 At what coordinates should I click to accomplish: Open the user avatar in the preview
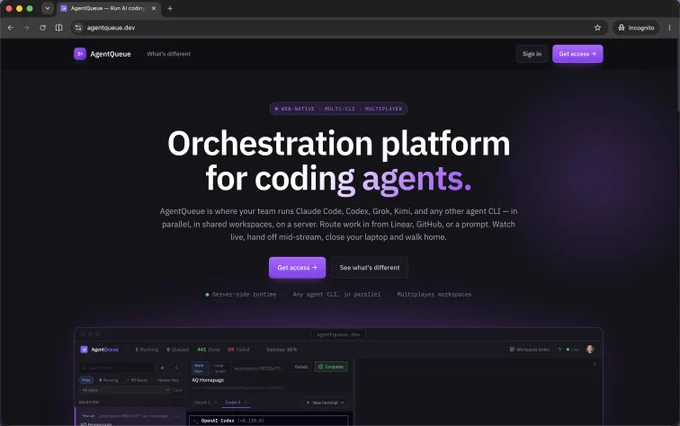590,349
